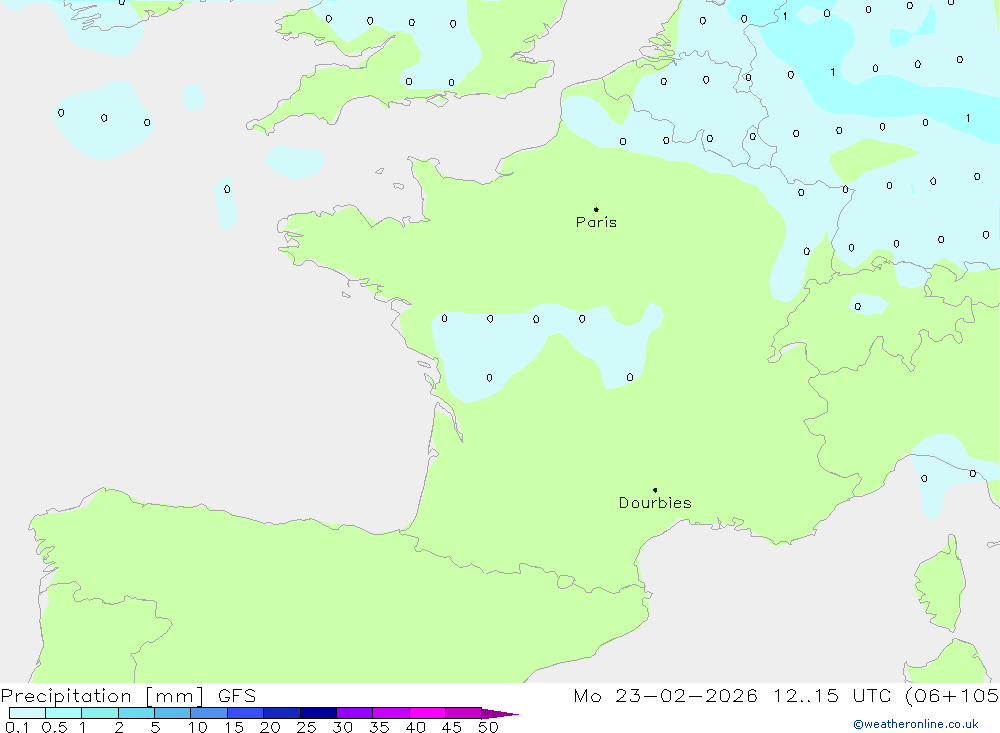Click the 'Precipitation [mm]' title text

click(102, 696)
